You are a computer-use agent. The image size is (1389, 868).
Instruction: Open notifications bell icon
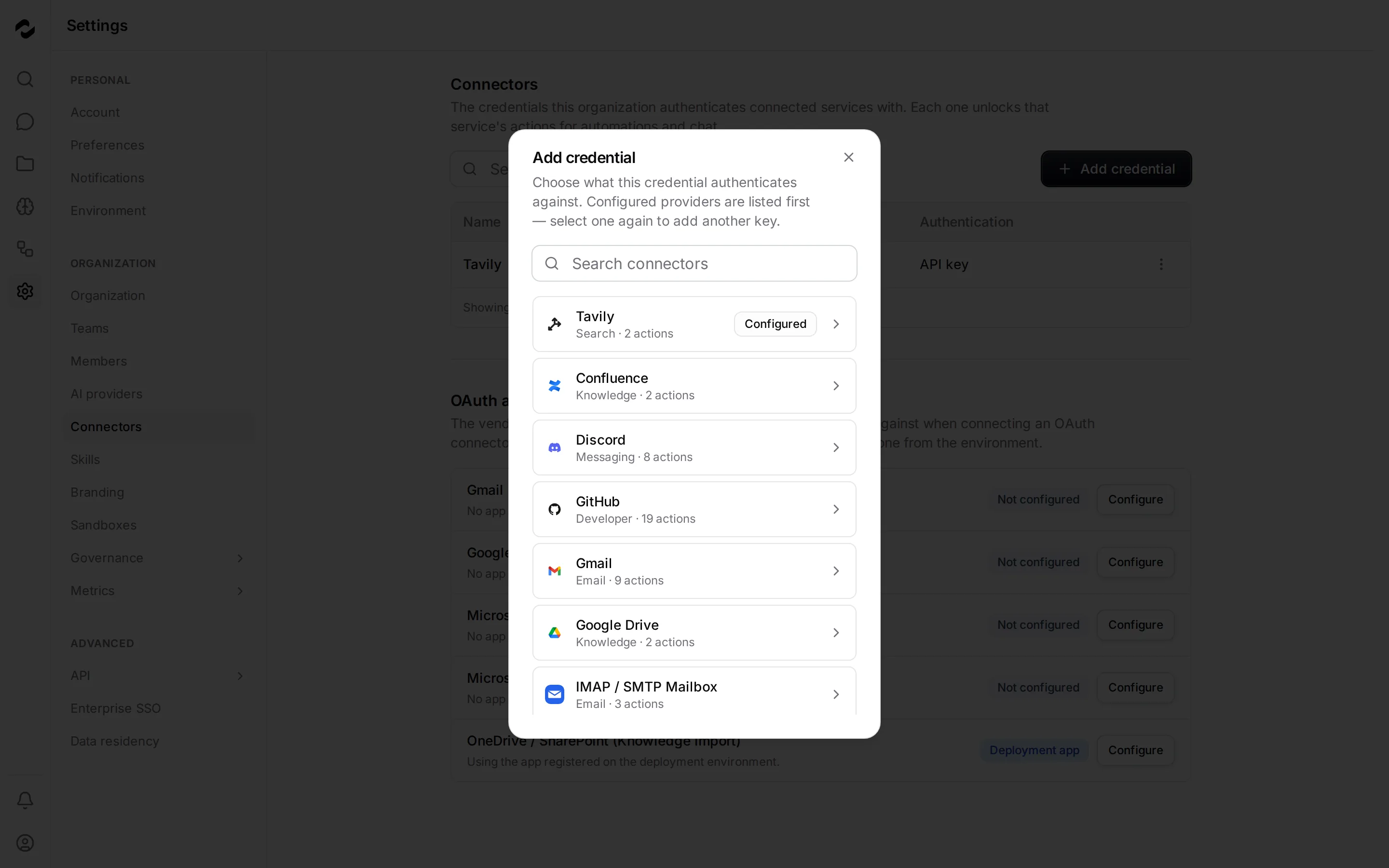coord(25,800)
